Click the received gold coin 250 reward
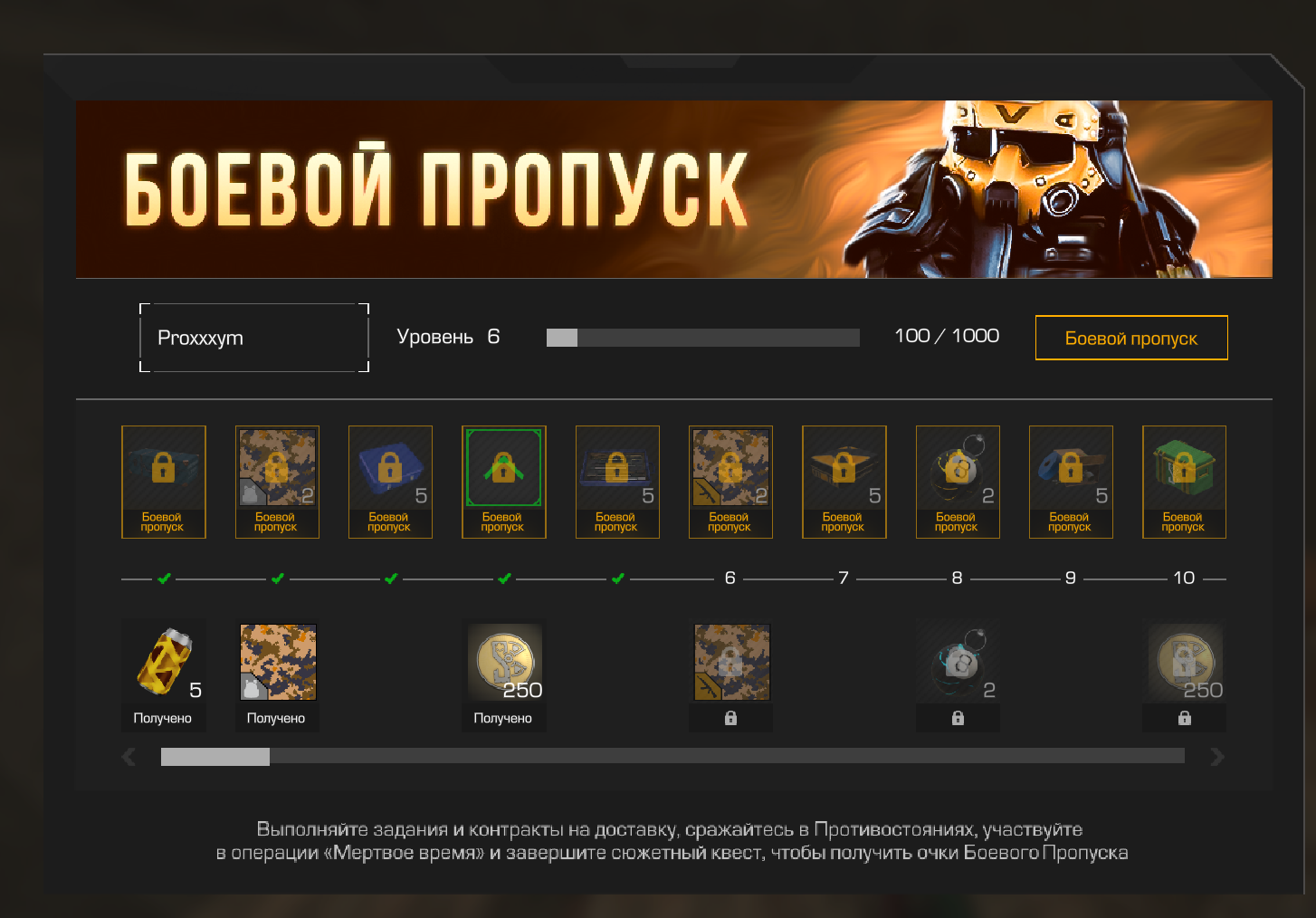The height and width of the screenshot is (918, 1316). tap(504, 674)
